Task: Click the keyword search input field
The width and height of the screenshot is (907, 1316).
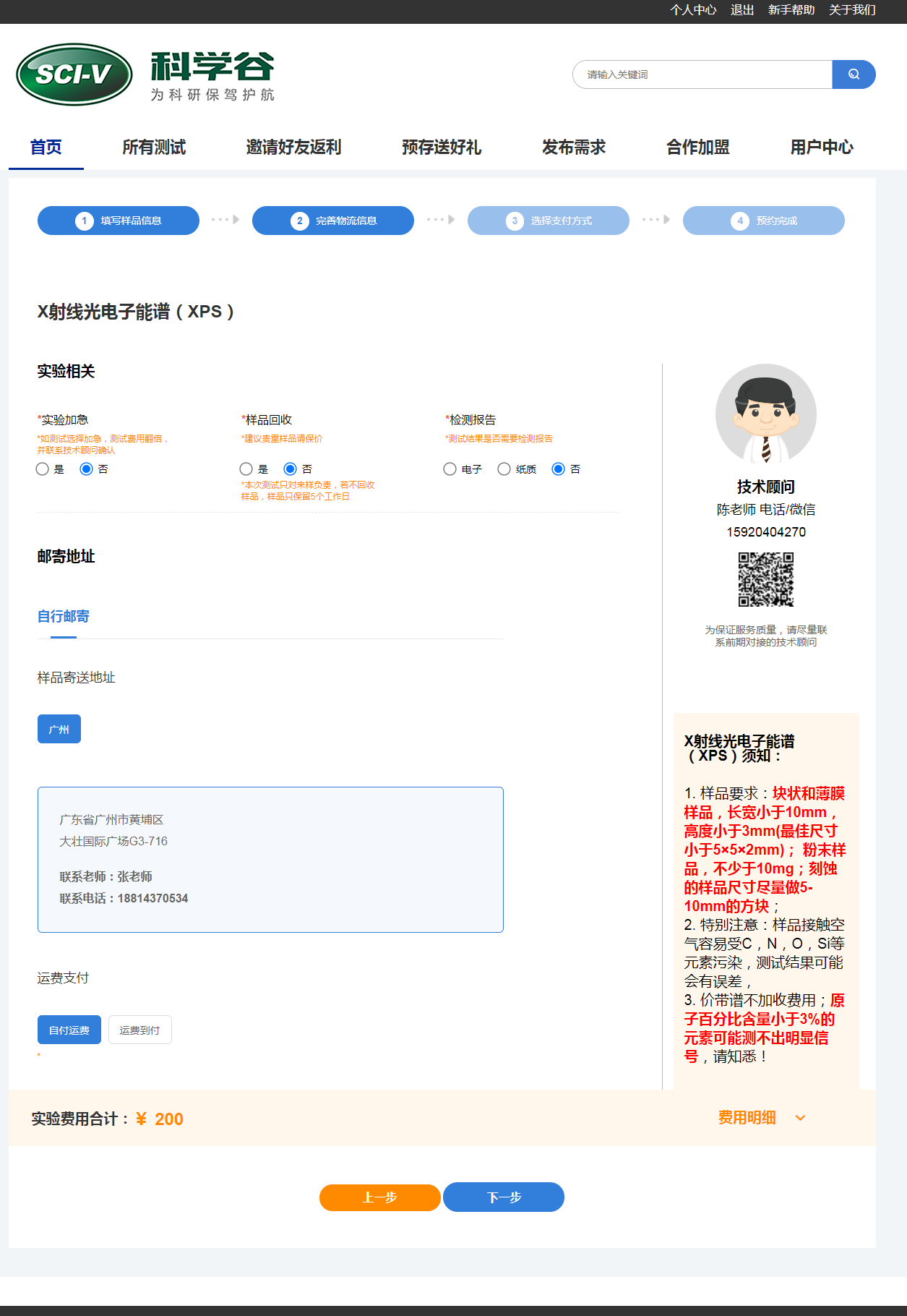Action: point(702,74)
